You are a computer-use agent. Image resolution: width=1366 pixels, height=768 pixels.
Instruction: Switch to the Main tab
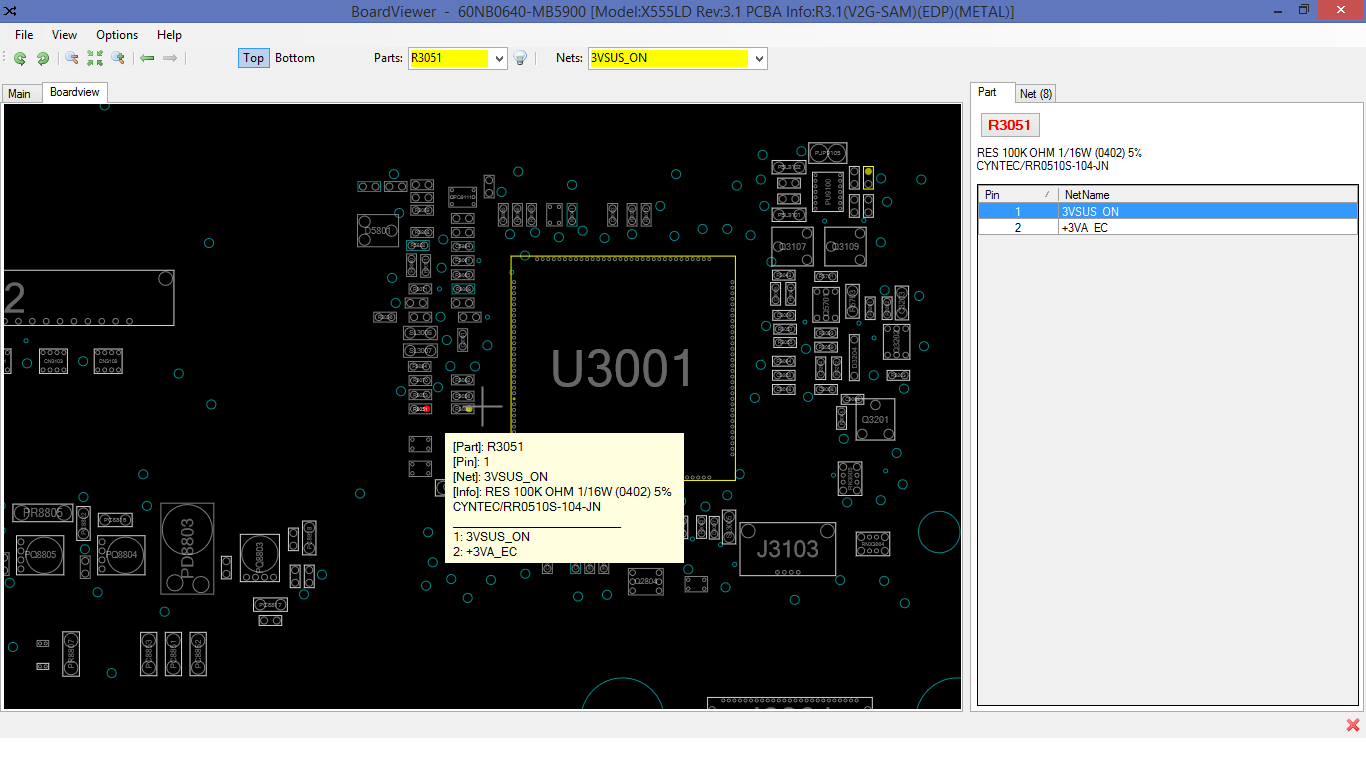tap(20, 93)
